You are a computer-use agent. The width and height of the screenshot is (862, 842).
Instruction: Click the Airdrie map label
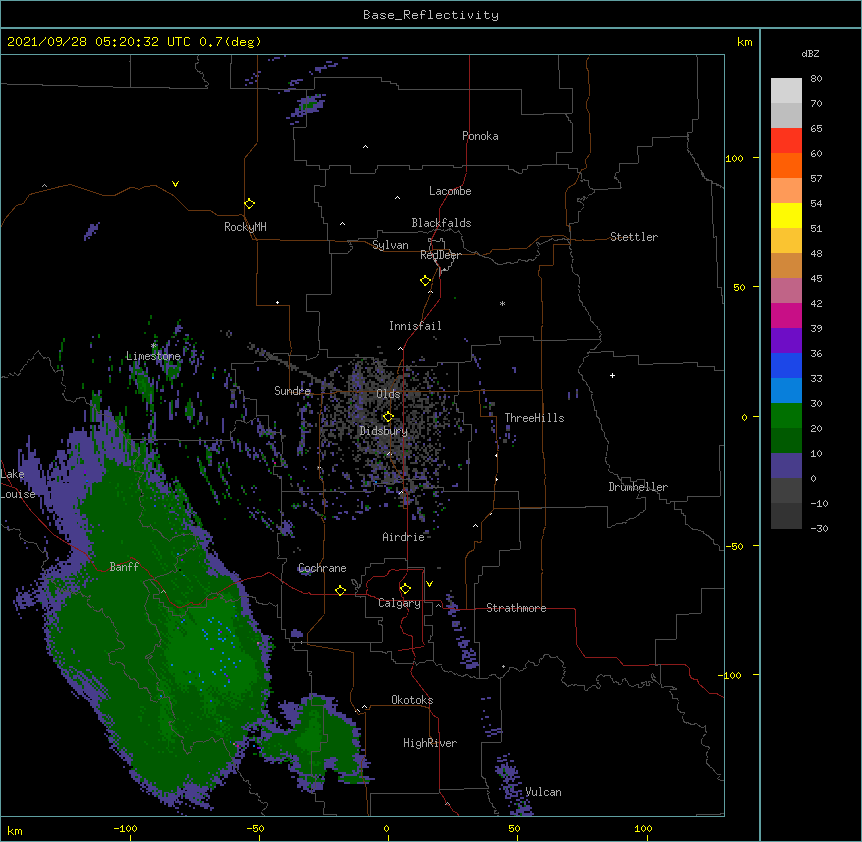coord(404,537)
